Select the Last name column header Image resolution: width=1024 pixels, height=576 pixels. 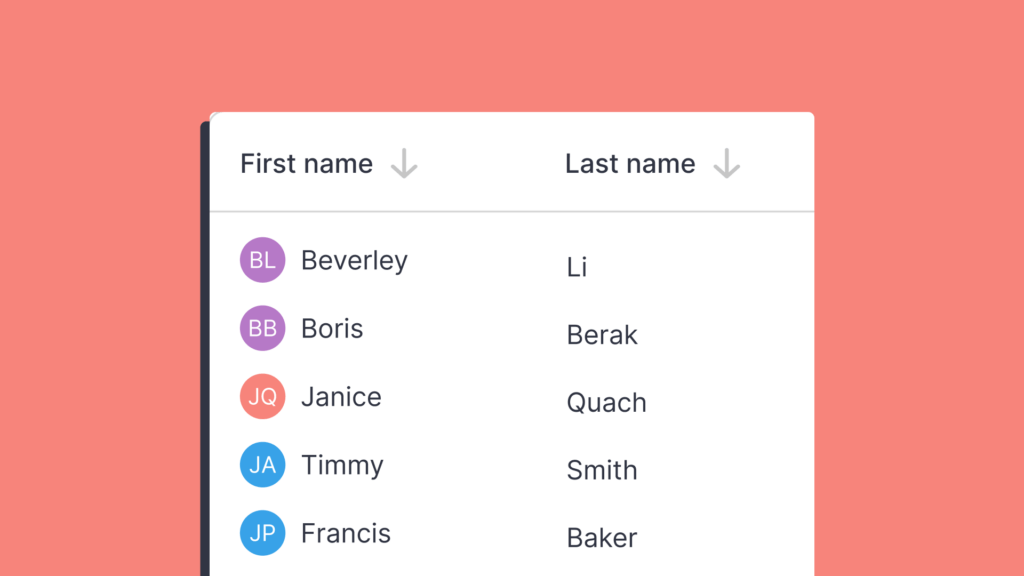click(x=630, y=163)
